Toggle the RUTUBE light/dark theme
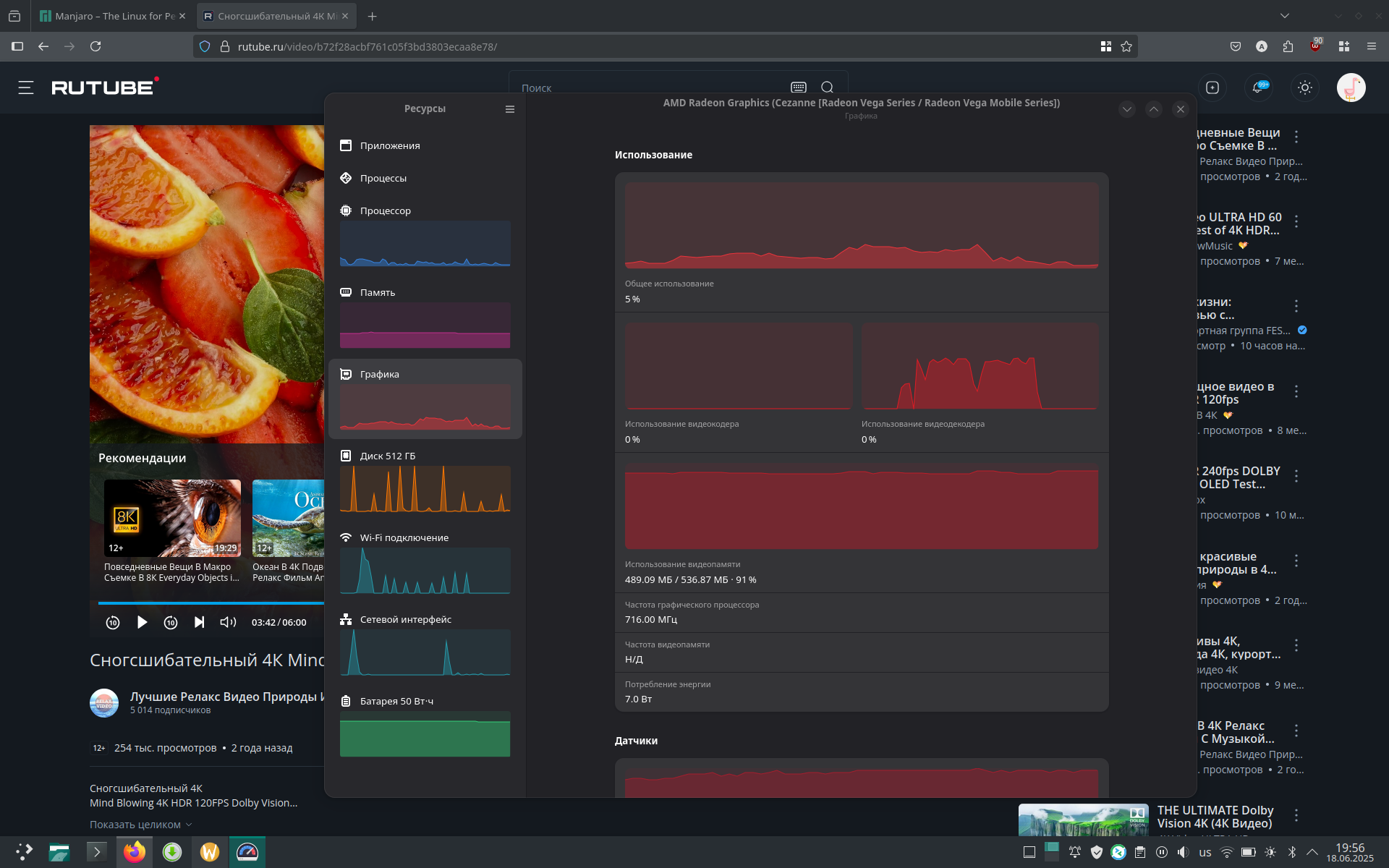Image resolution: width=1389 pixels, height=868 pixels. (1304, 88)
